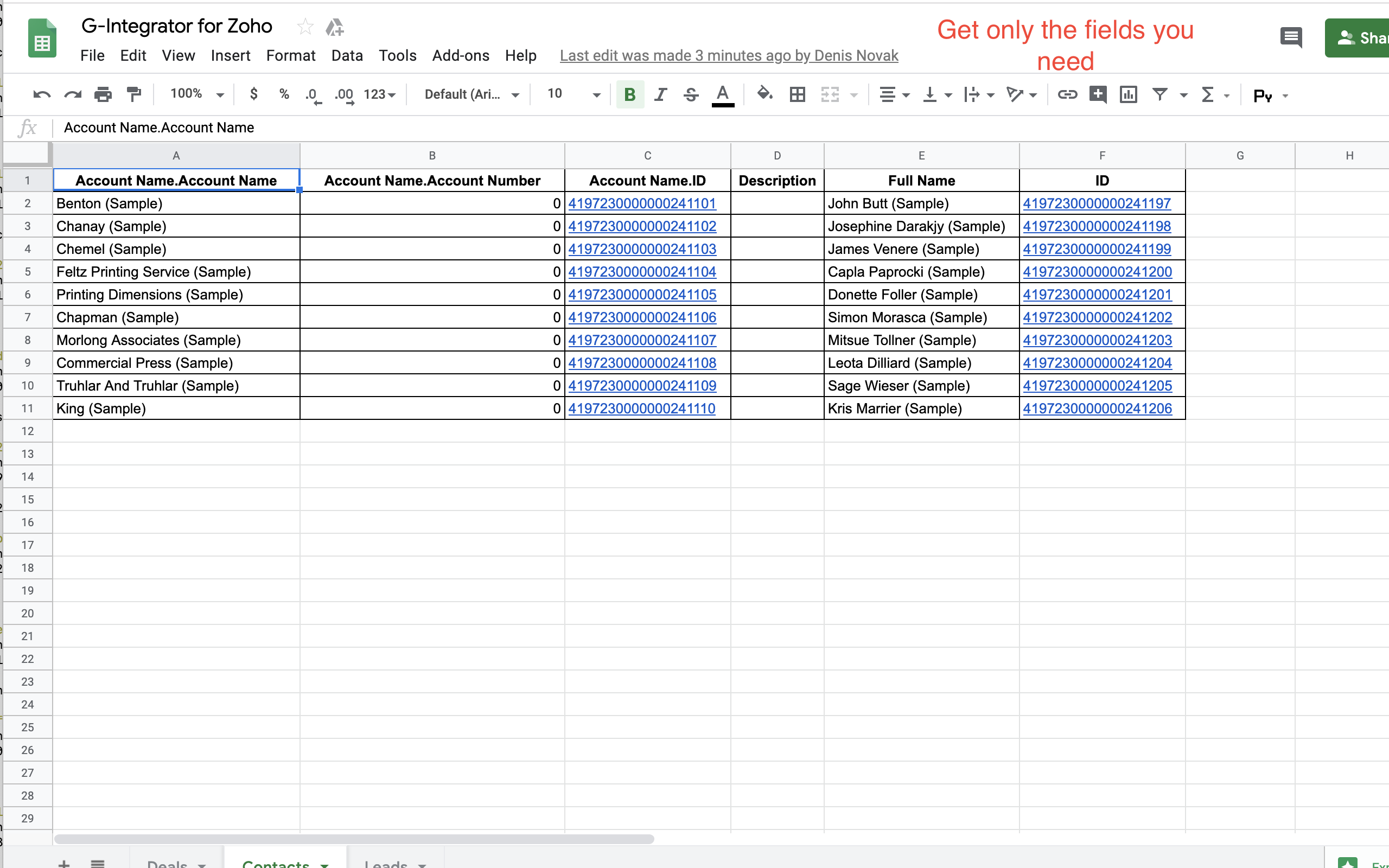Open text wrapping dropdown
Image resolution: width=1389 pixels, height=868 pixels.
[979, 95]
